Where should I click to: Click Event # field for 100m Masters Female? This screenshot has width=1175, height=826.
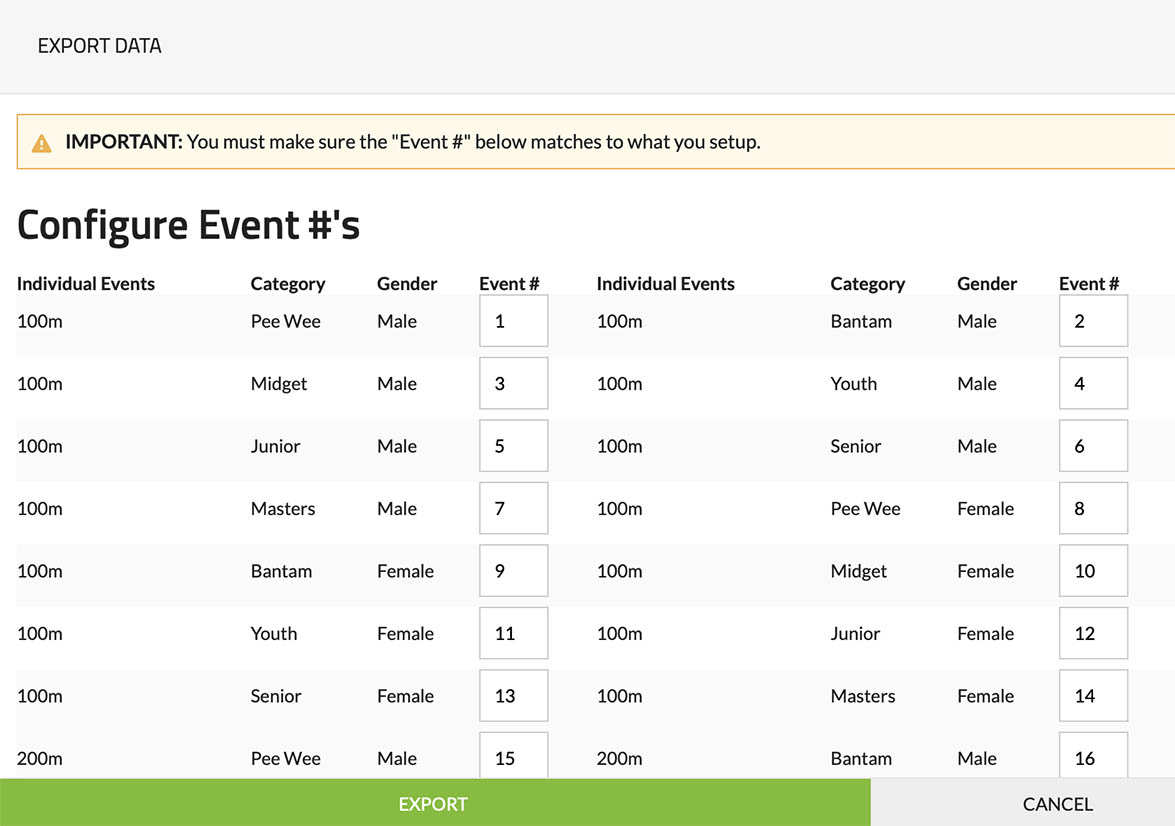pos(1093,696)
